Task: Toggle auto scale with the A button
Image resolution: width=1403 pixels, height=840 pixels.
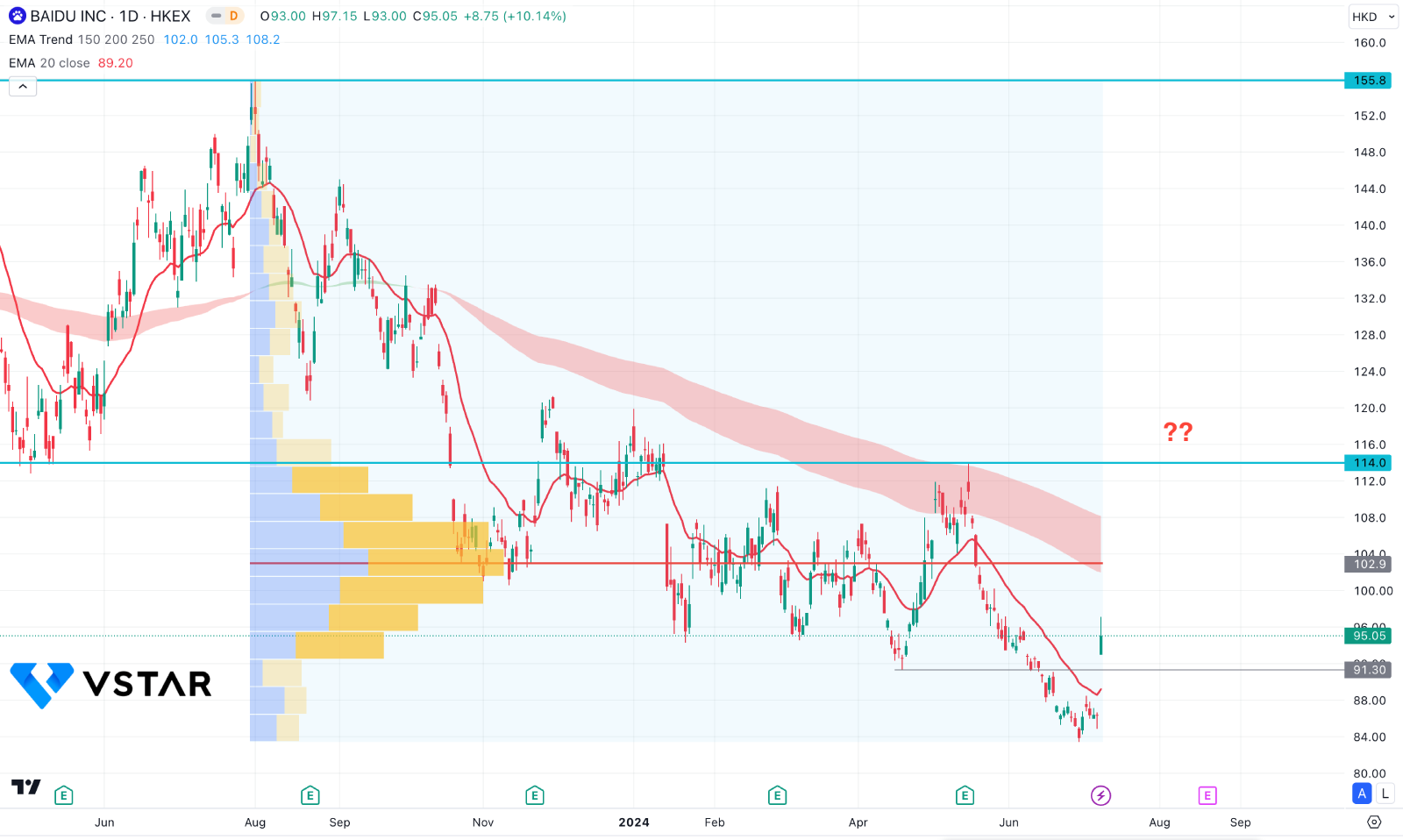Action: [1362, 794]
